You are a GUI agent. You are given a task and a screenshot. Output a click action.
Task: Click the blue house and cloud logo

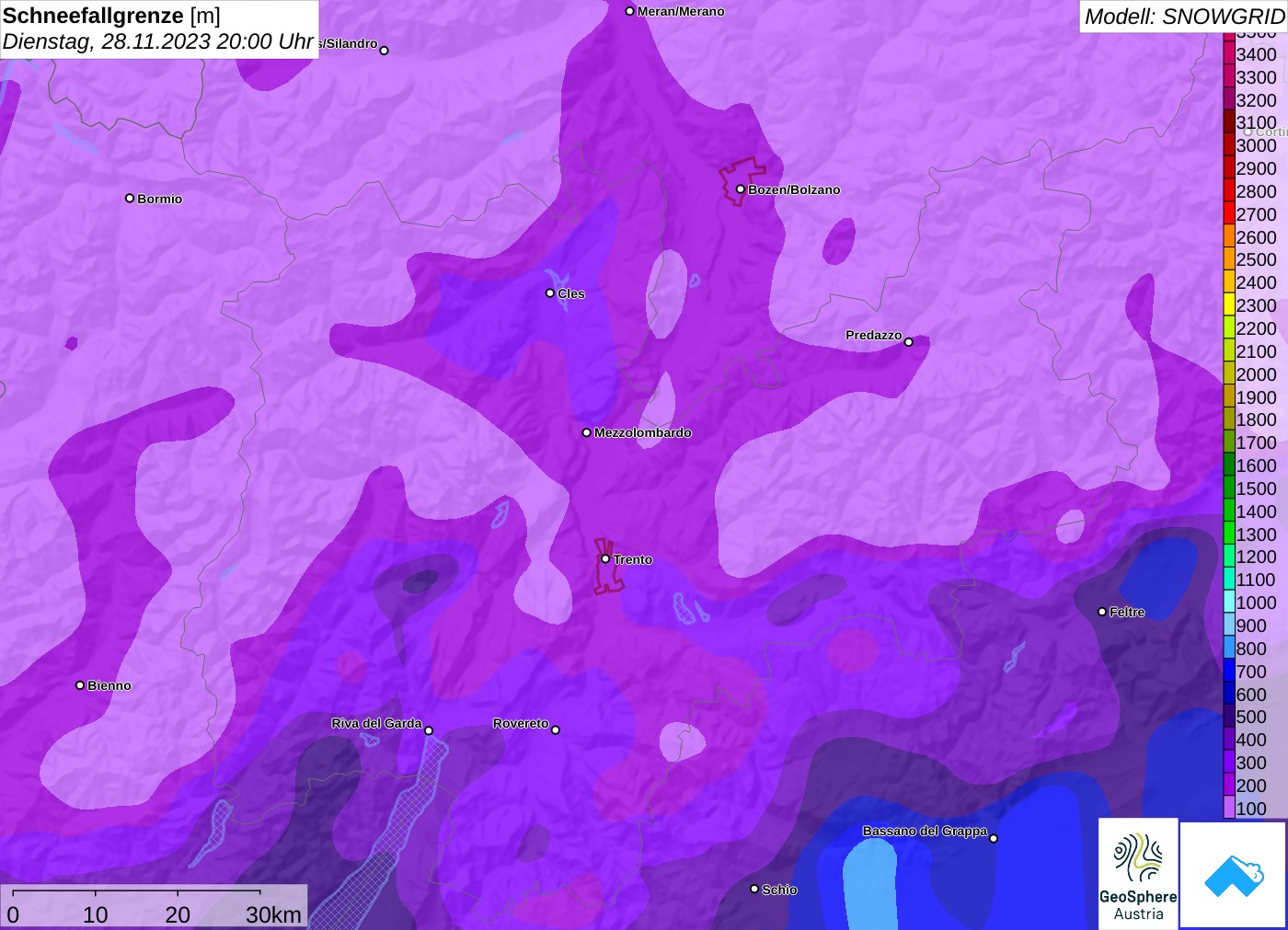click(x=1234, y=874)
